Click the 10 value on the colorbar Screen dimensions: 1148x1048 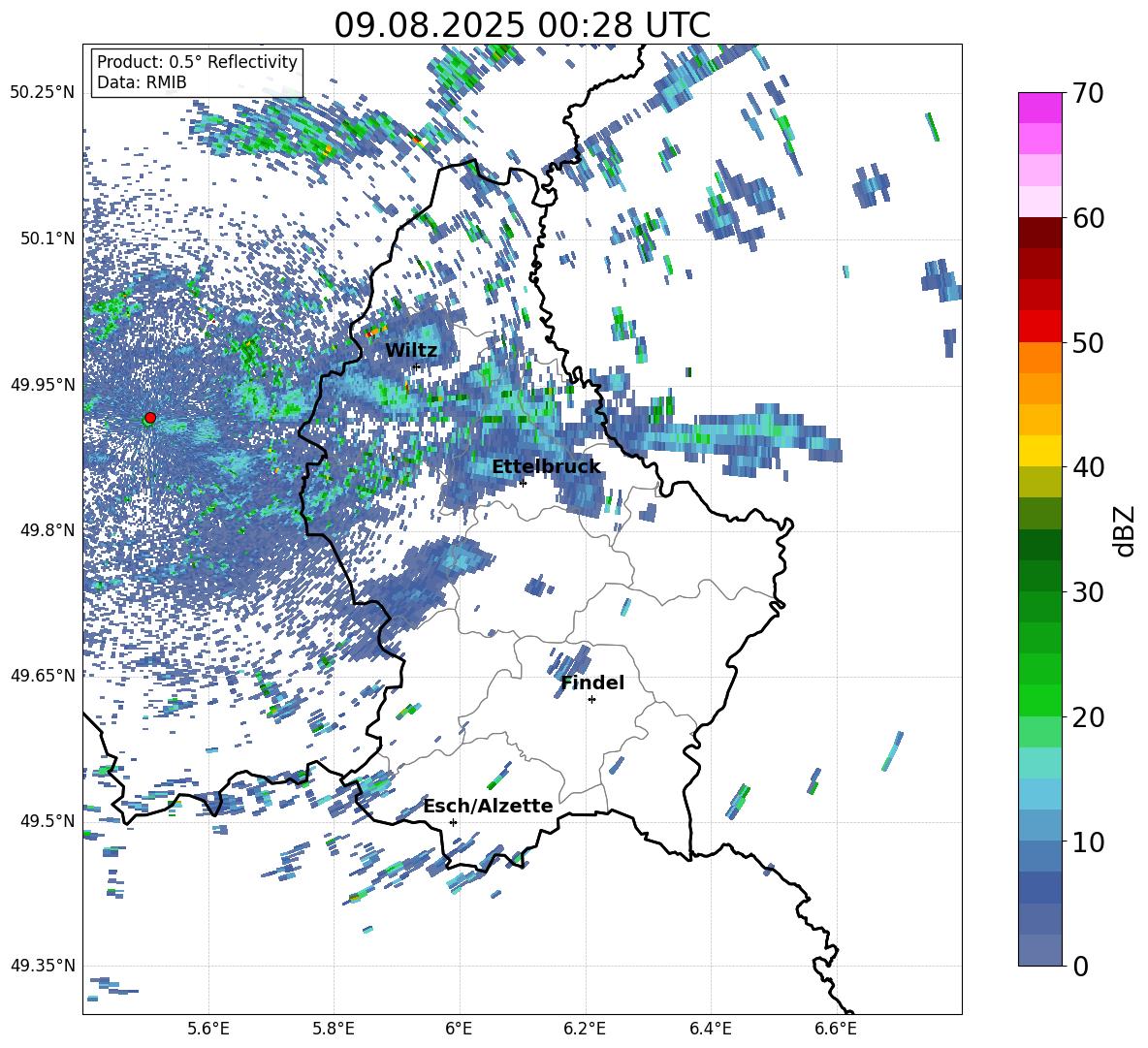(1088, 842)
